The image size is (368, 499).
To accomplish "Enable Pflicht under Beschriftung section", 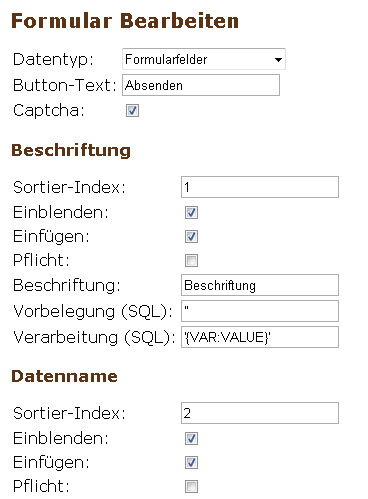I will [x=191, y=261].
